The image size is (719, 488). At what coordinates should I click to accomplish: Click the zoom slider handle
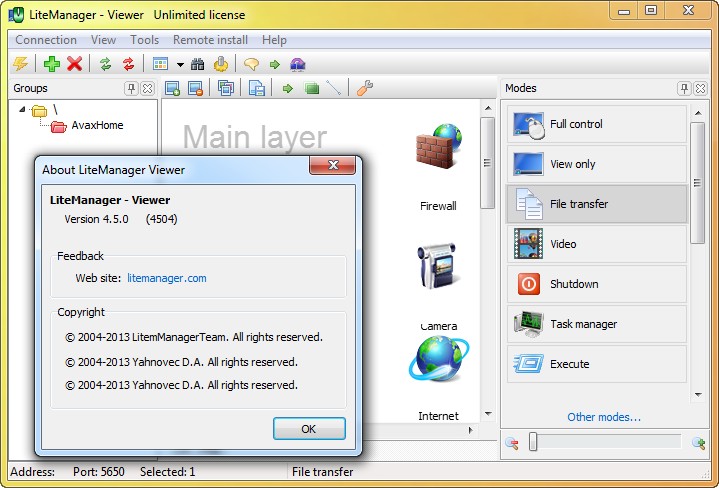[532, 442]
